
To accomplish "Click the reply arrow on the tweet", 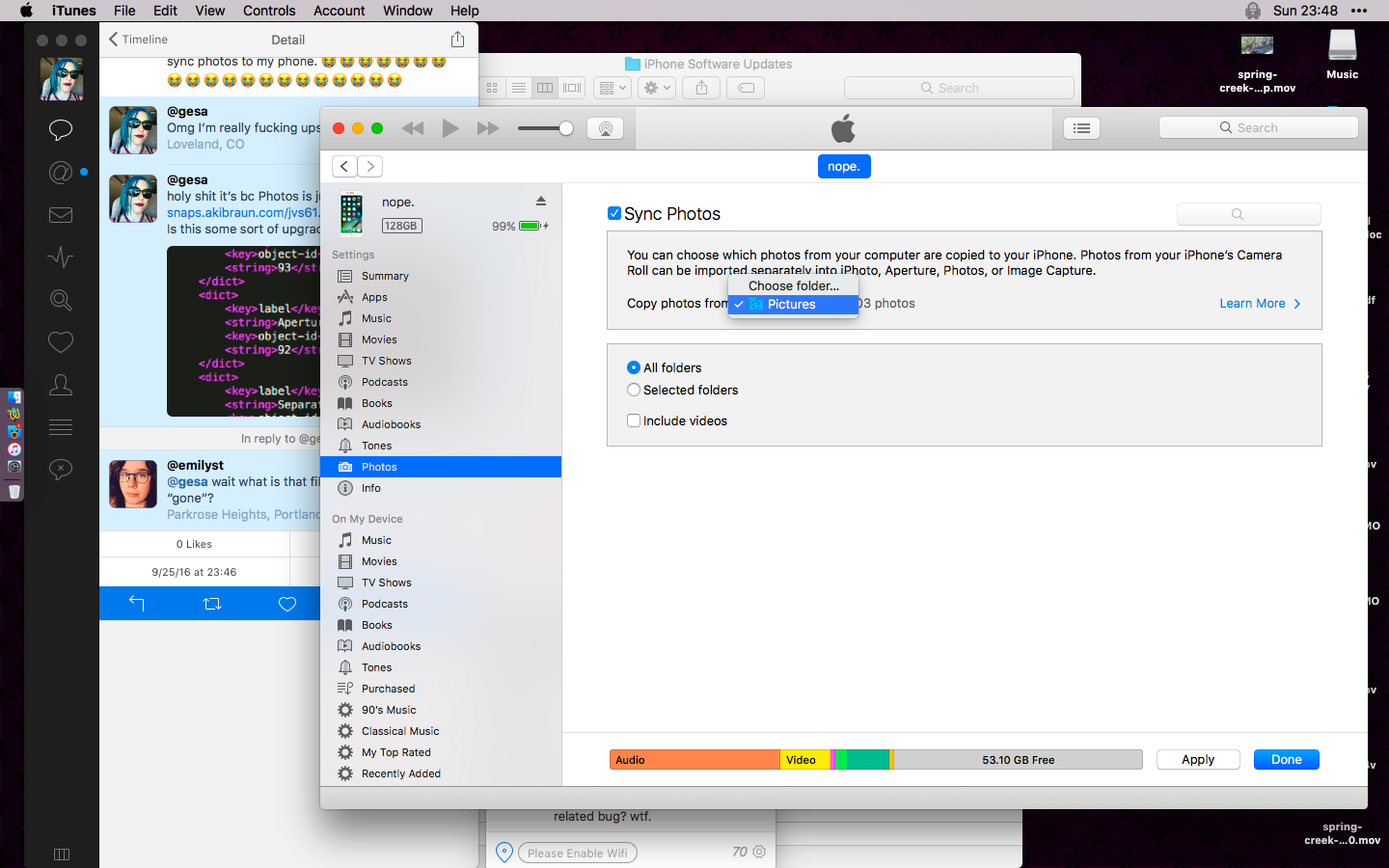I will [x=136, y=604].
